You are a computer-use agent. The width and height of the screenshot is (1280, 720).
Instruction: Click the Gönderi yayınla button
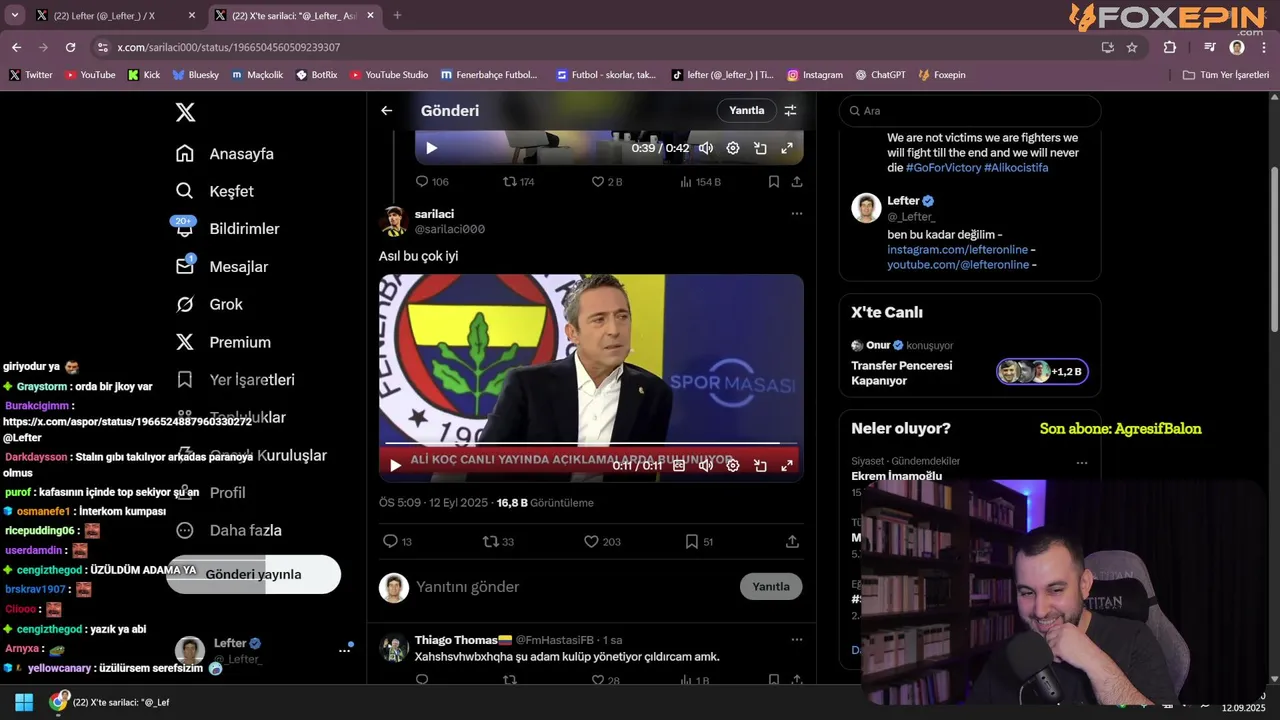click(253, 574)
